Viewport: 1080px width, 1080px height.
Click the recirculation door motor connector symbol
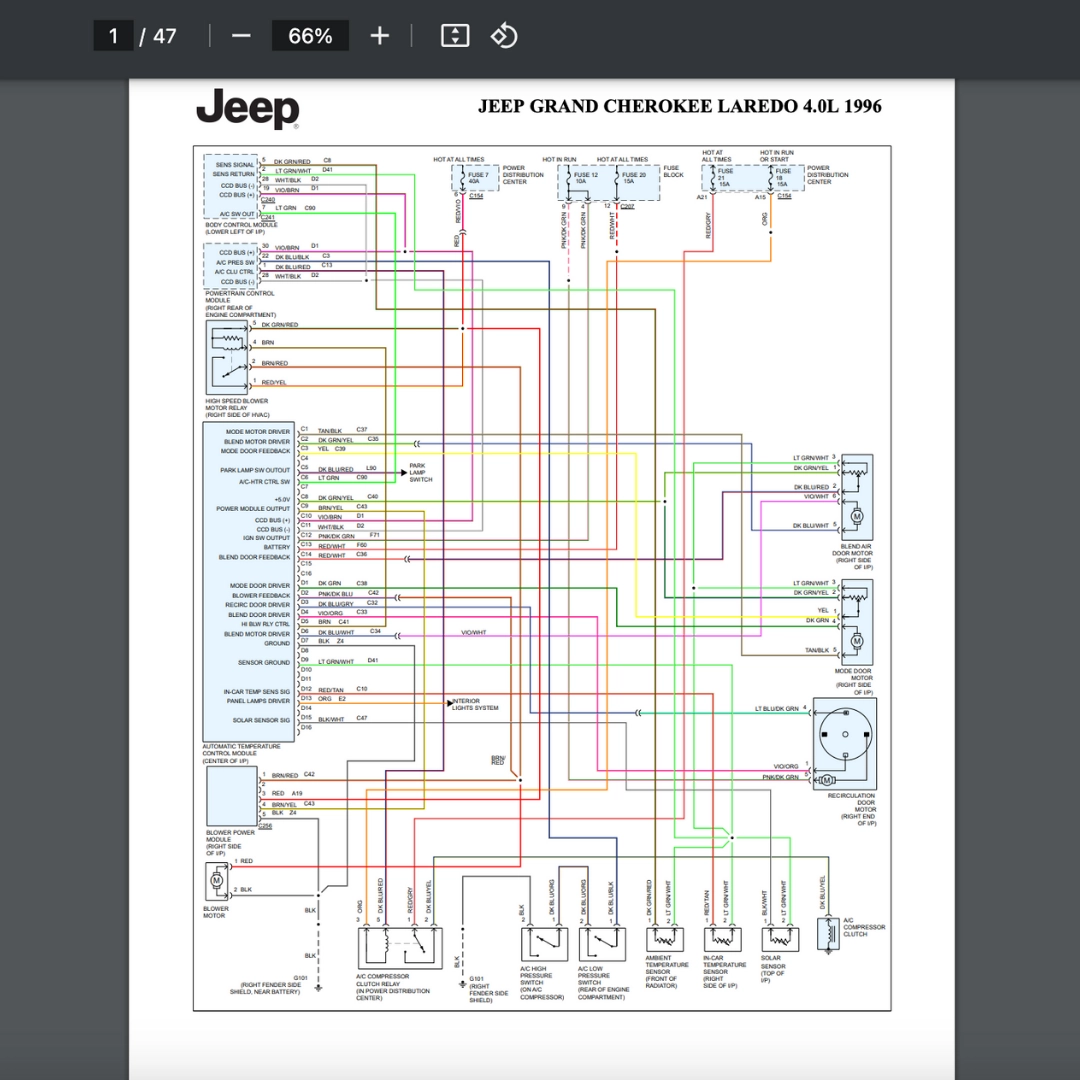845,744
